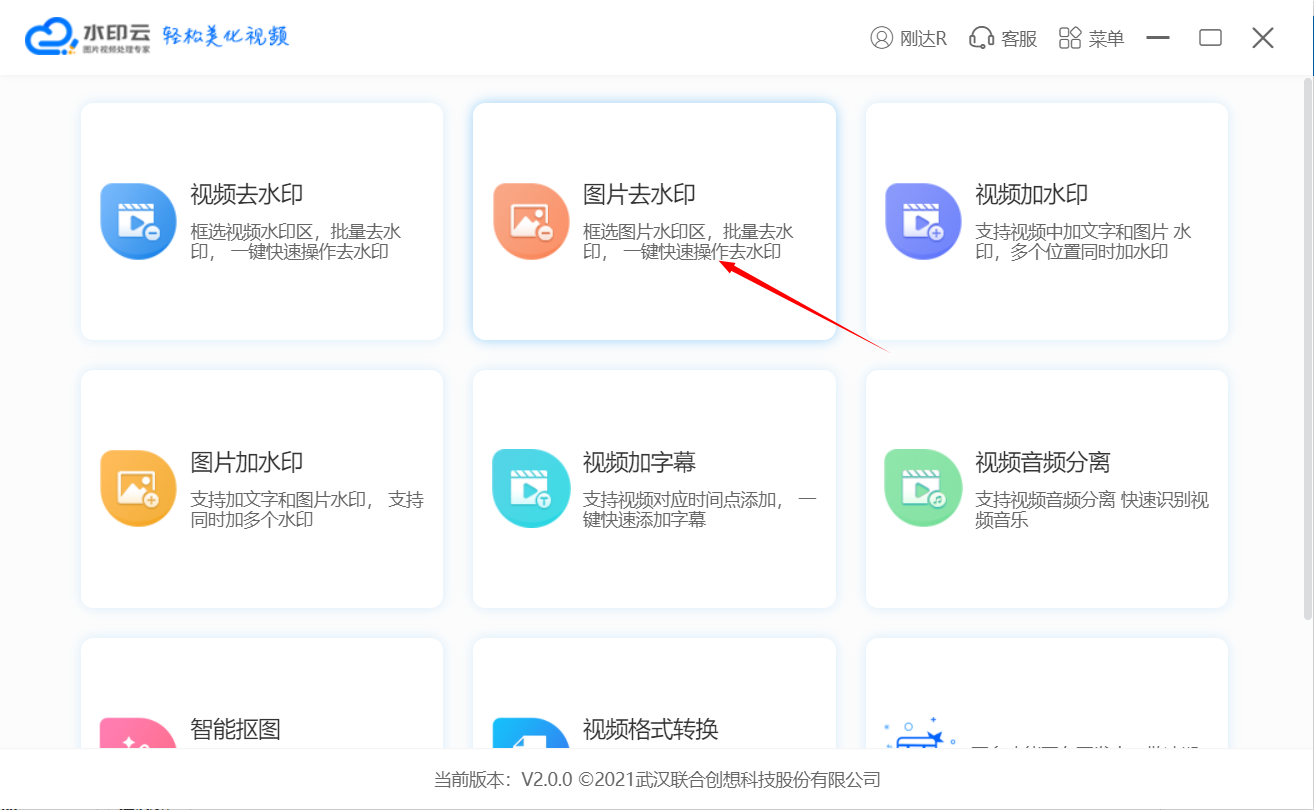Open the 智能抠图 pink icon
The height and width of the screenshot is (810, 1314).
tap(139, 733)
